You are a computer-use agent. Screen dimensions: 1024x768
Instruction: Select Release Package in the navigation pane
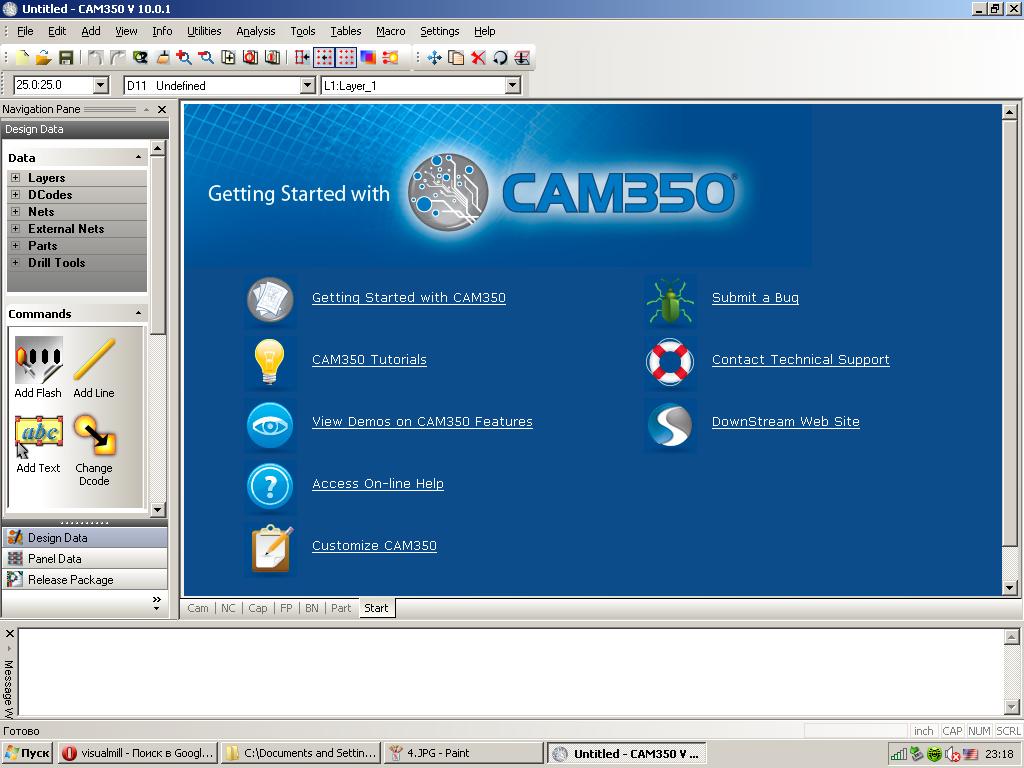pyautogui.click(x=85, y=579)
